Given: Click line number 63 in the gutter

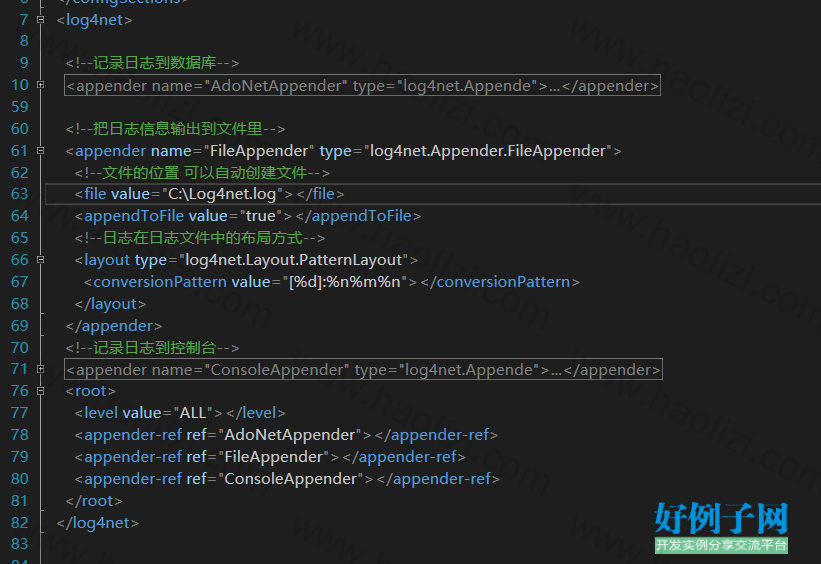Looking at the screenshot, I should [x=19, y=194].
